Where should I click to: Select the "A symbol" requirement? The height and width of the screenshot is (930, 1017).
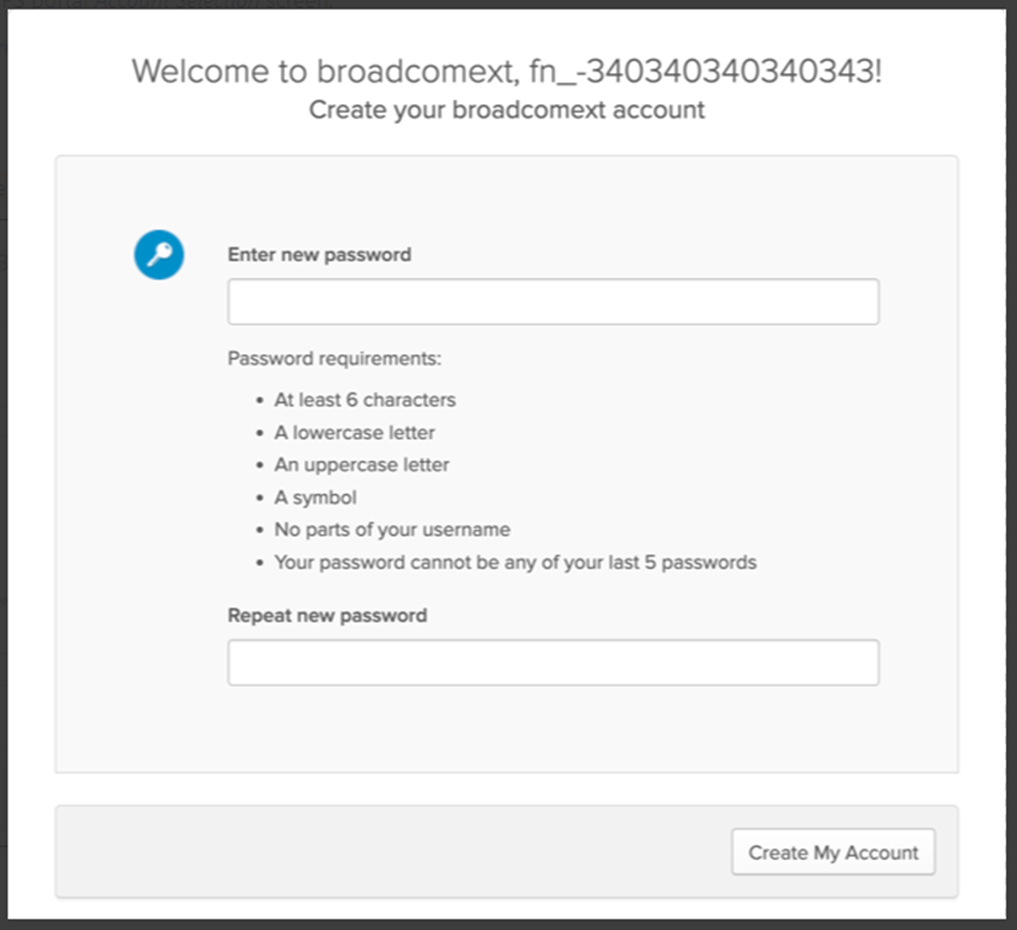pos(315,497)
